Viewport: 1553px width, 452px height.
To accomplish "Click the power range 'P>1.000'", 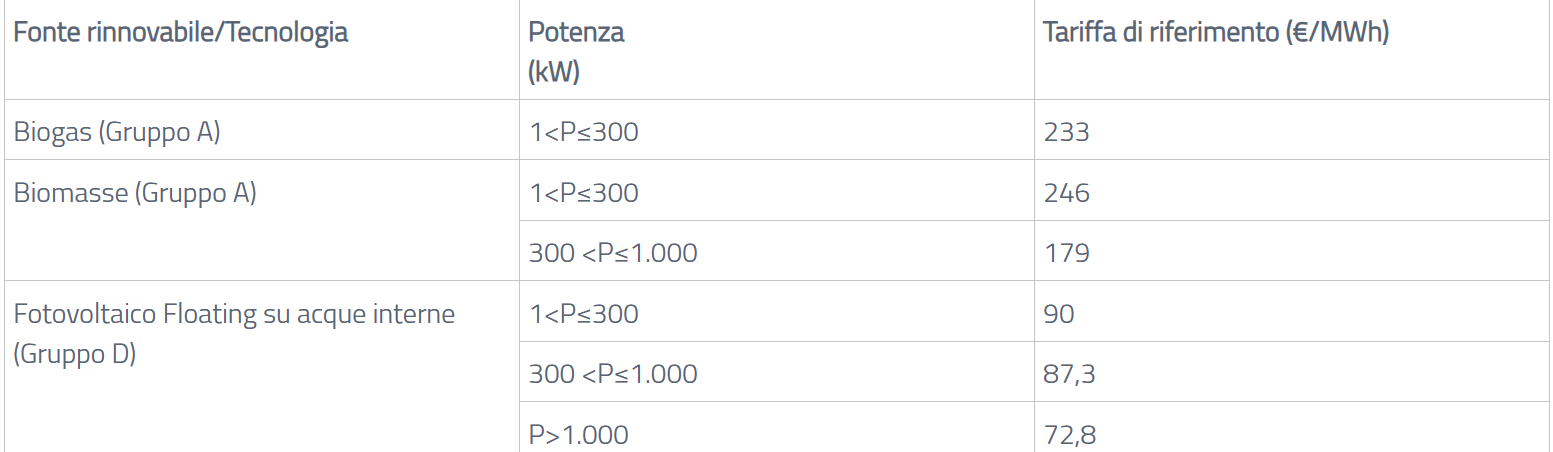I will [579, 435].
